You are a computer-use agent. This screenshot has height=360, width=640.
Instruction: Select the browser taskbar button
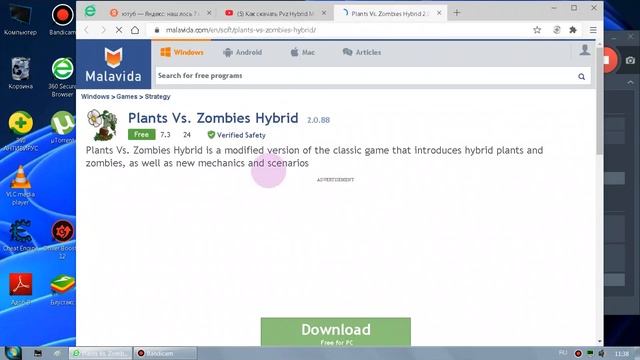[100, 353]
